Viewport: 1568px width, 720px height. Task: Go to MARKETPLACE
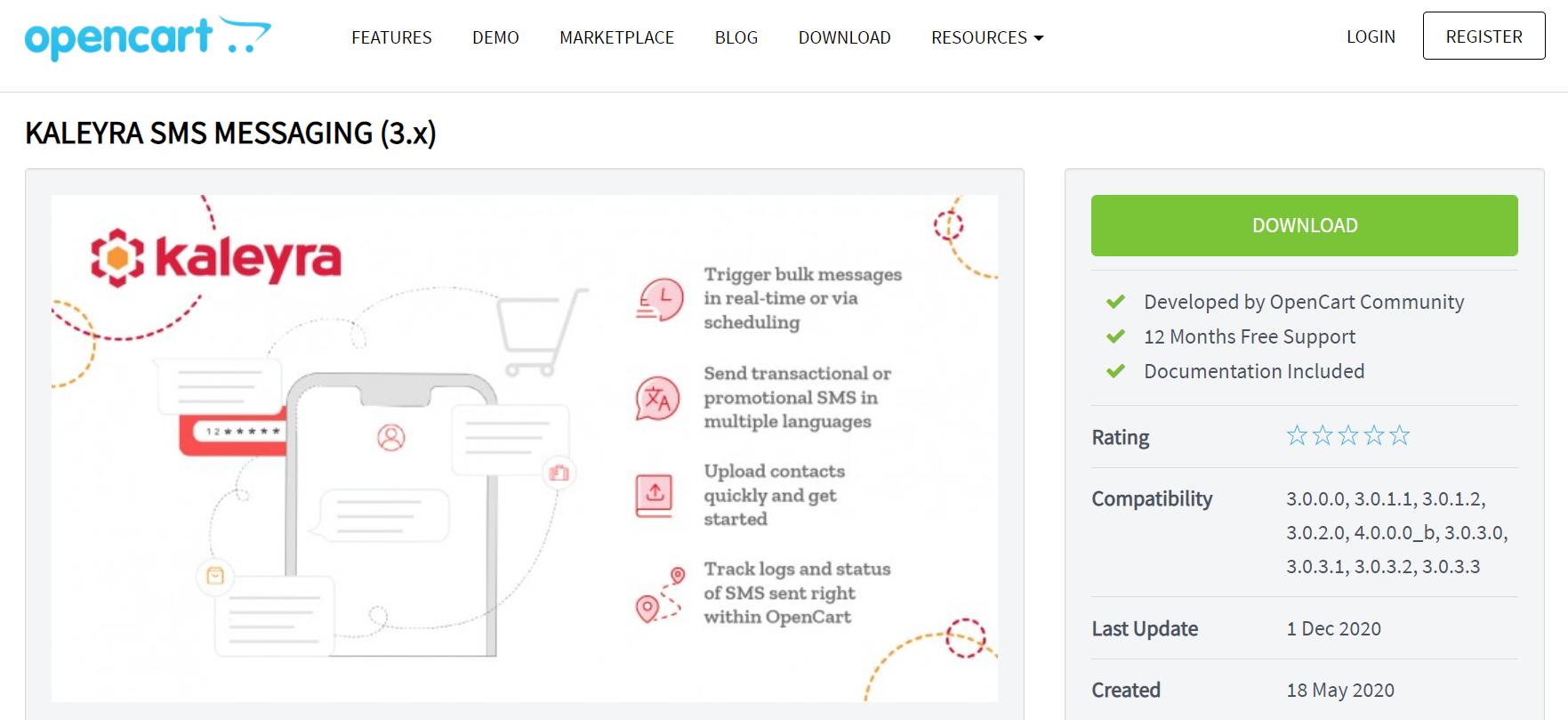pyautogui.click(x=616, y=37)
